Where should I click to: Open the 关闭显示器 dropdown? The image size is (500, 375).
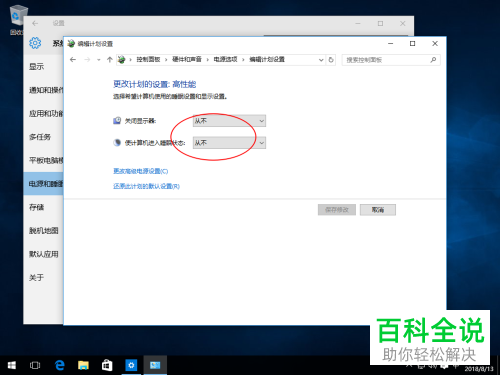(229, 121)
